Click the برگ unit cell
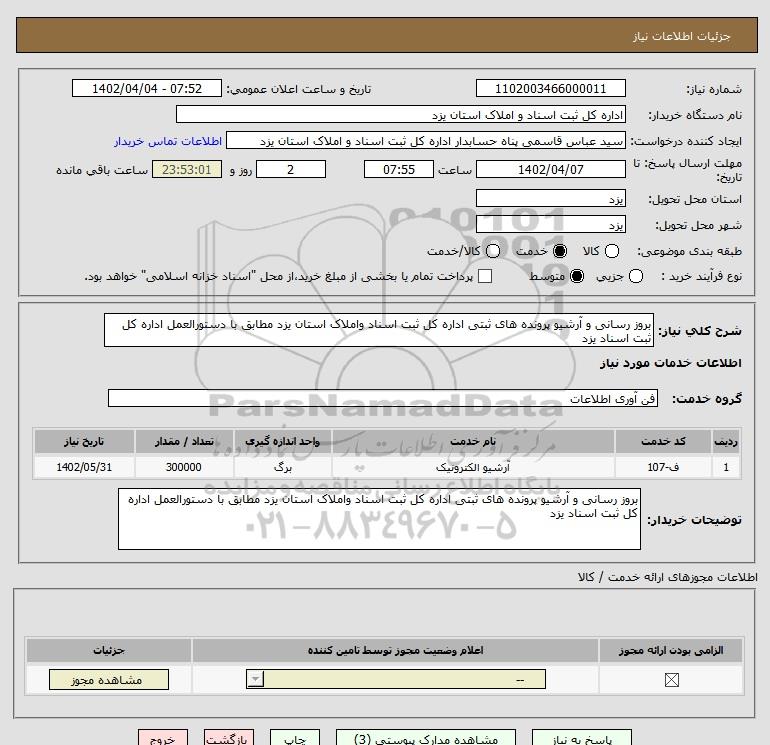This screenshot has height=745, width=770. tap(283, 467)
